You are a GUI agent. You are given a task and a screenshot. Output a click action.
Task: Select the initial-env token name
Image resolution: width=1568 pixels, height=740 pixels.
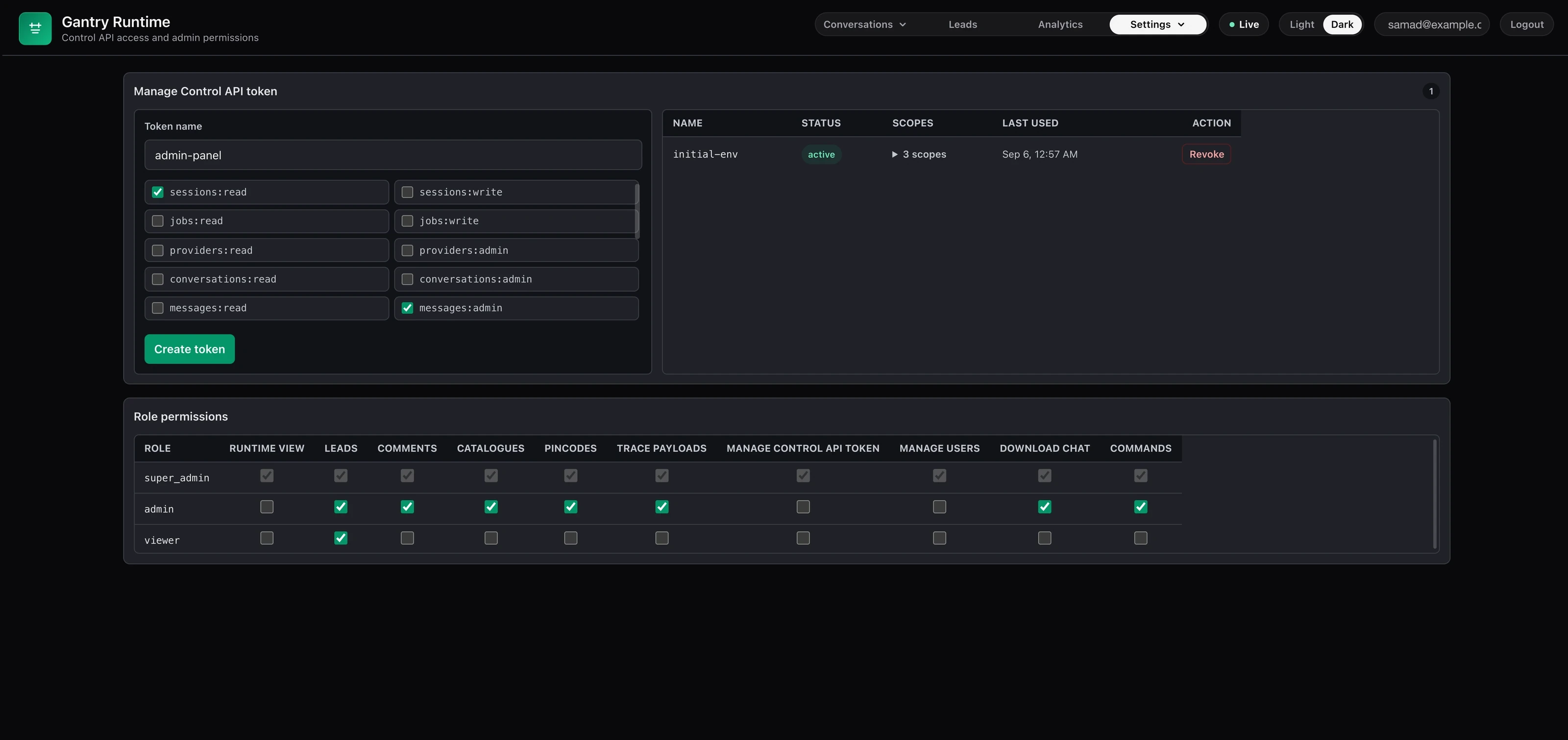705,154
